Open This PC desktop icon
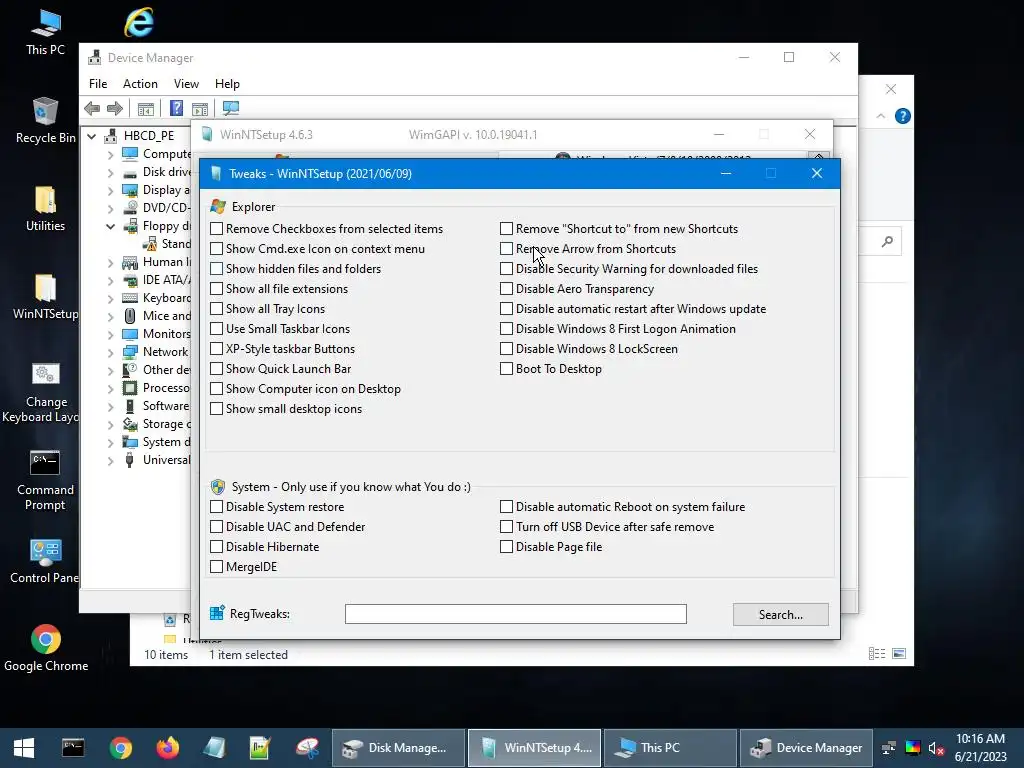 (45, 32)
